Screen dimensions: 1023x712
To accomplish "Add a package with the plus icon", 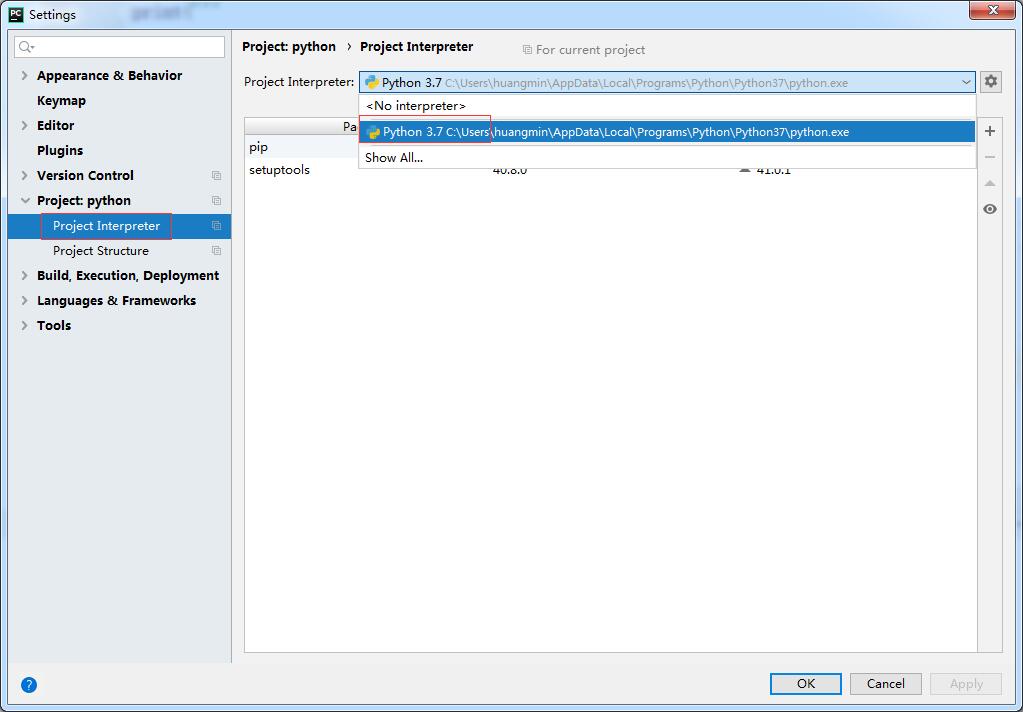I will pyautogui.click(x=990, y=131).
